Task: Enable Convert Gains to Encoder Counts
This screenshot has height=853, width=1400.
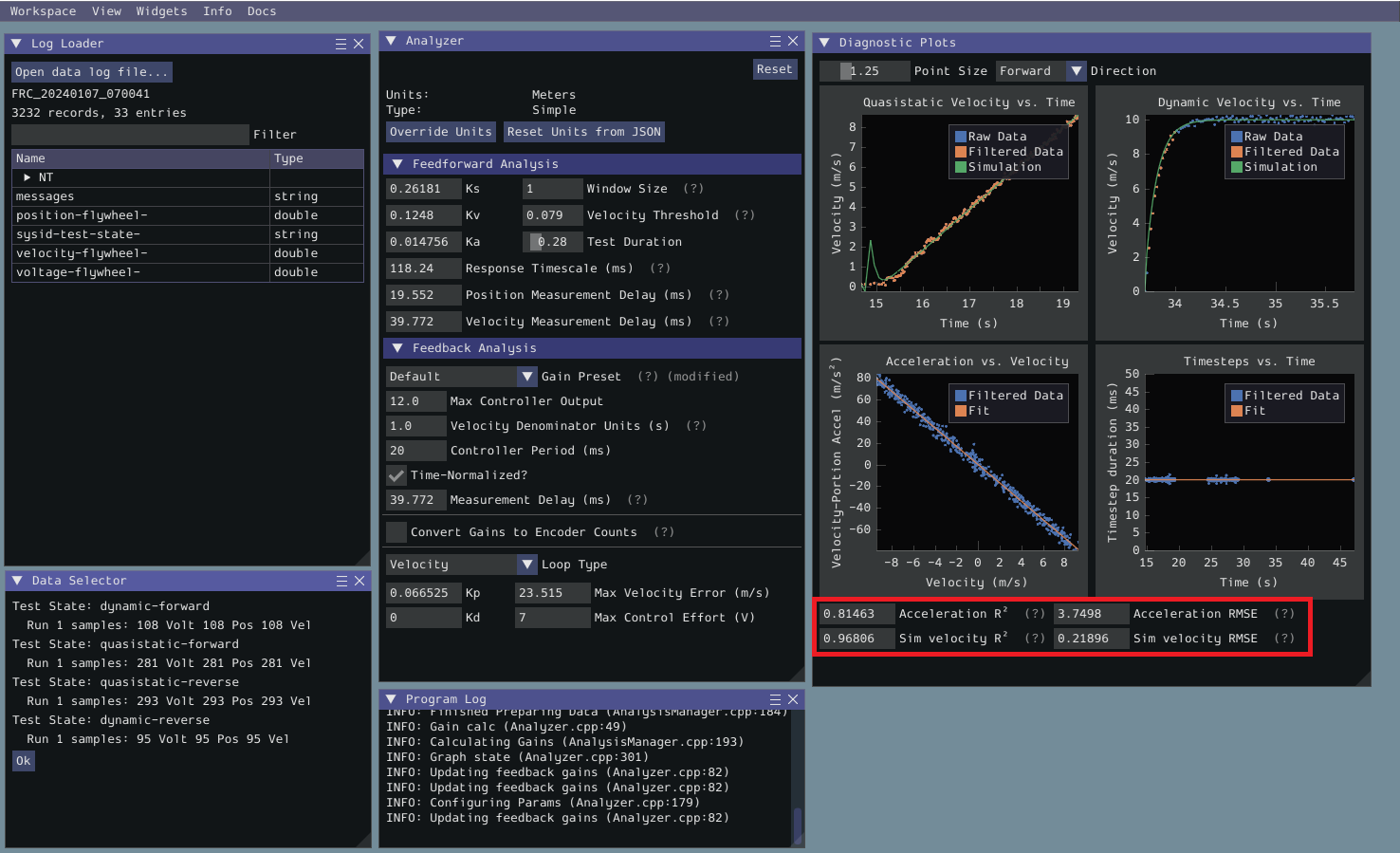Action: coord(396,531)
